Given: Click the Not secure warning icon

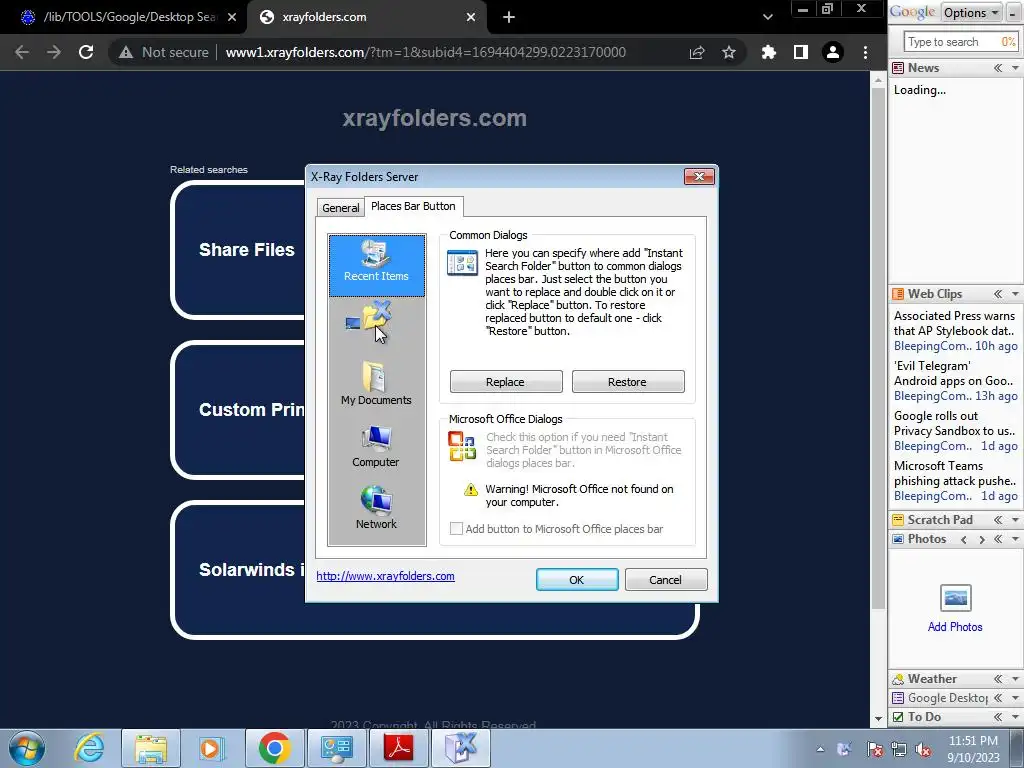Looking at the screenshot, I should (125, 52).
